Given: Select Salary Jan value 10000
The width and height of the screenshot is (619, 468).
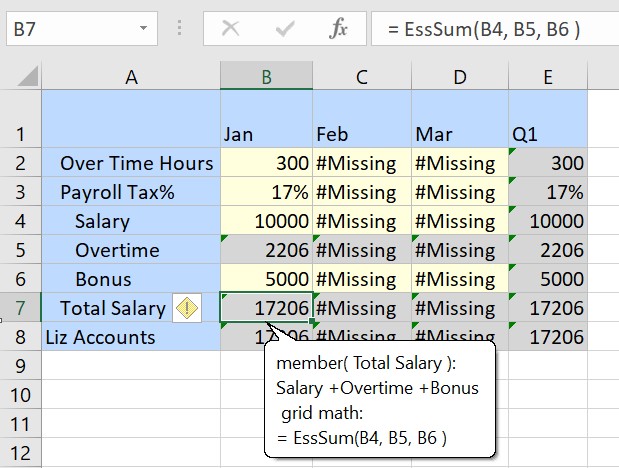Looking at the screenshot, I should pyautogui.click(x=266, y=221).
